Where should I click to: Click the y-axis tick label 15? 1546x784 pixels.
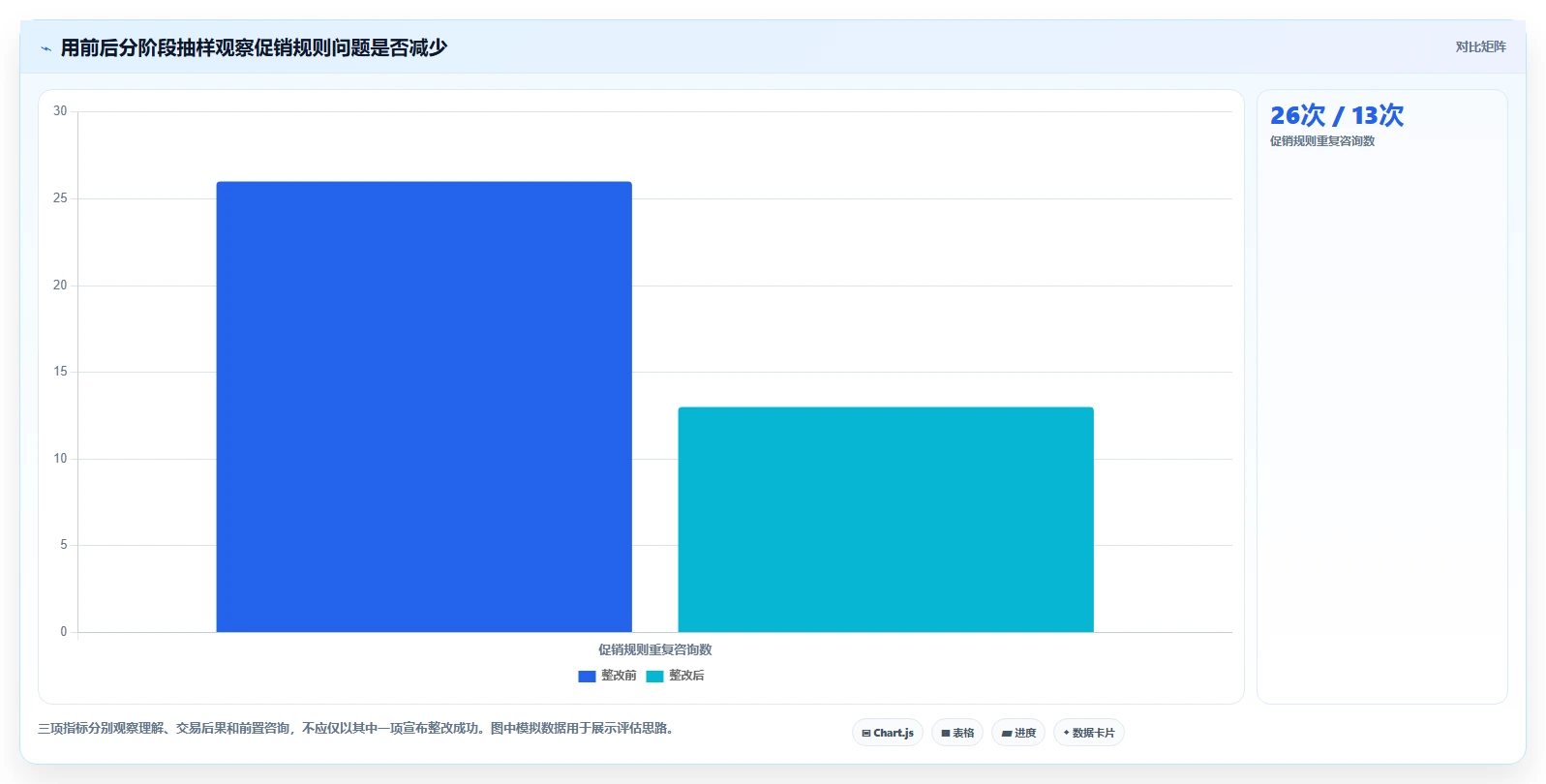point(60,372)
